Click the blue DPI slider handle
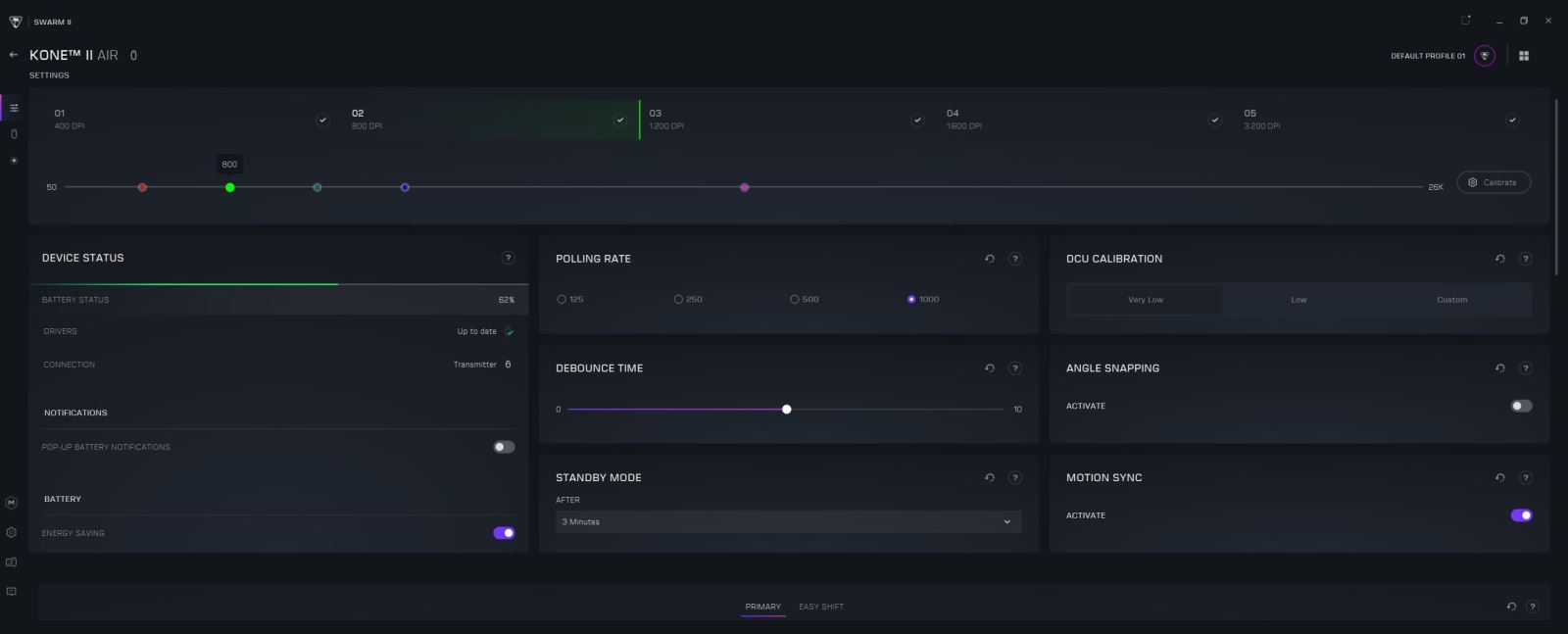The height and width of the screenshot is (634, 1568). click(405, 187)
